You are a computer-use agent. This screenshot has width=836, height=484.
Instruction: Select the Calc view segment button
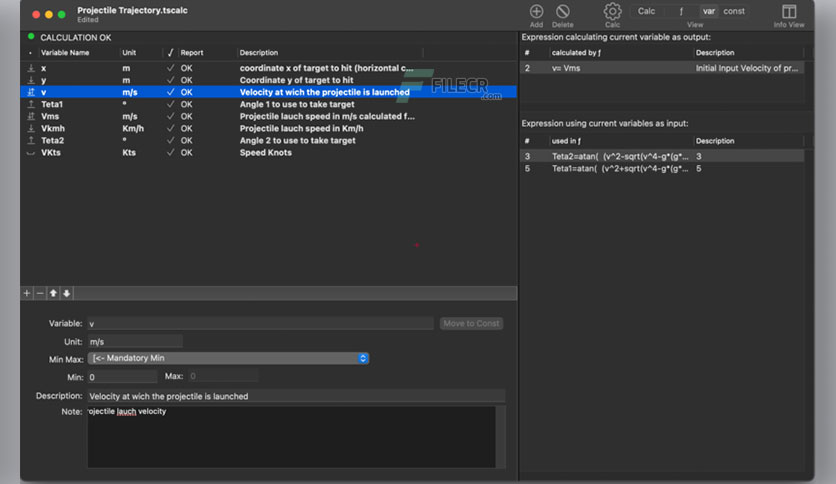[646, 11]
